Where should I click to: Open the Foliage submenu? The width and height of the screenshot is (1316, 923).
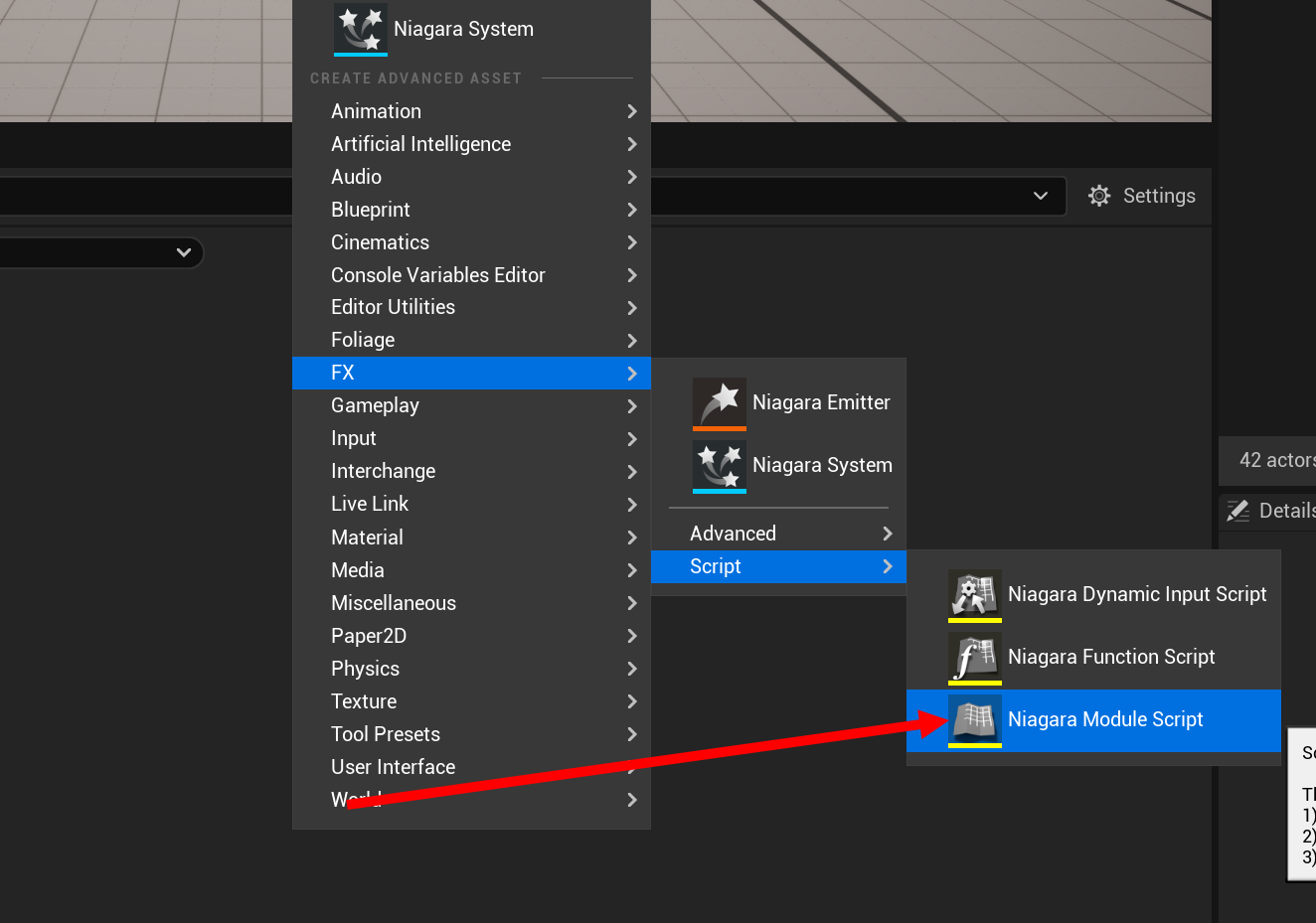coord(472,340)
